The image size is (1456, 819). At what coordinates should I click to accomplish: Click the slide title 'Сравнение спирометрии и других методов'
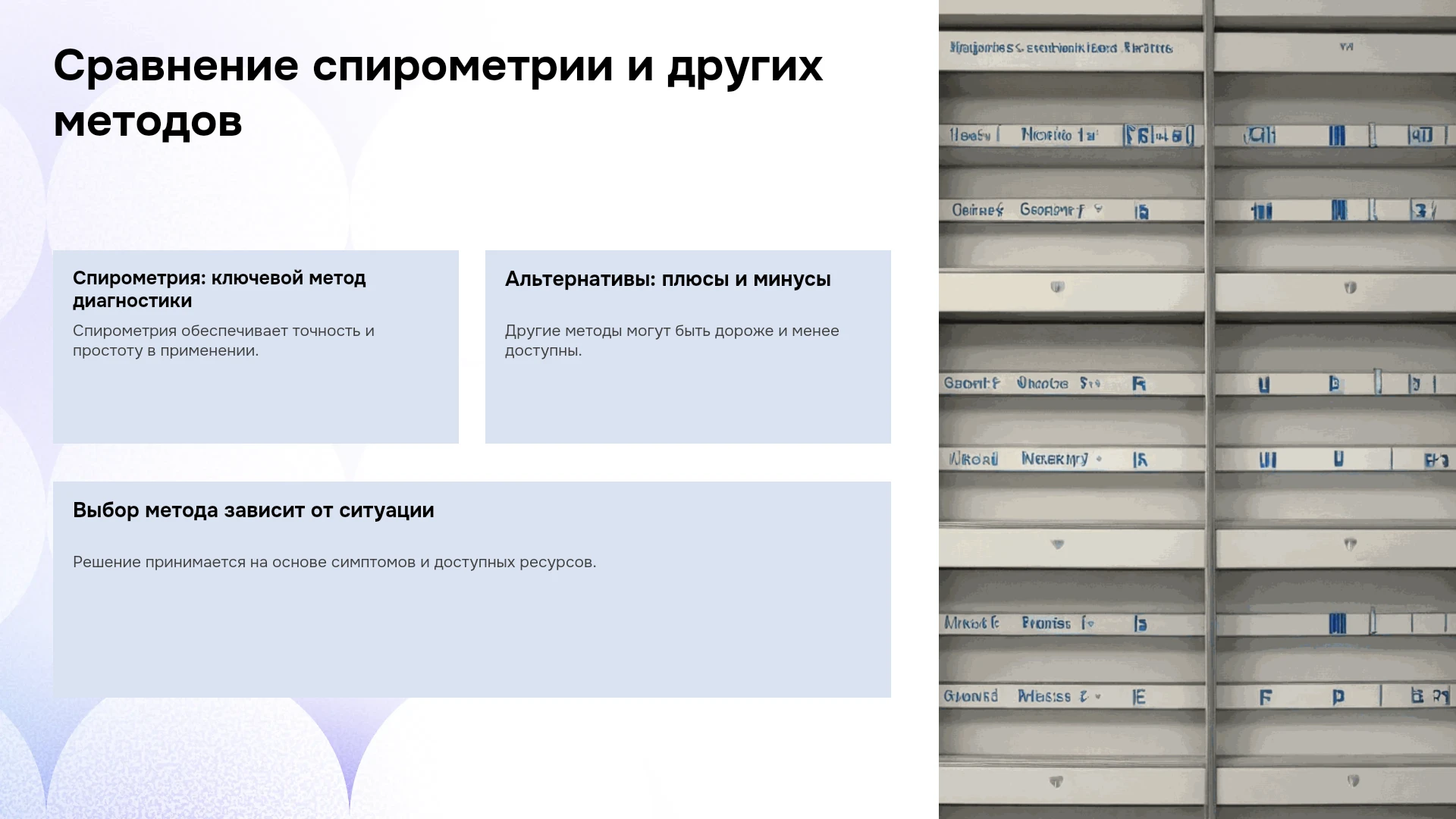(x=438, y=93)
